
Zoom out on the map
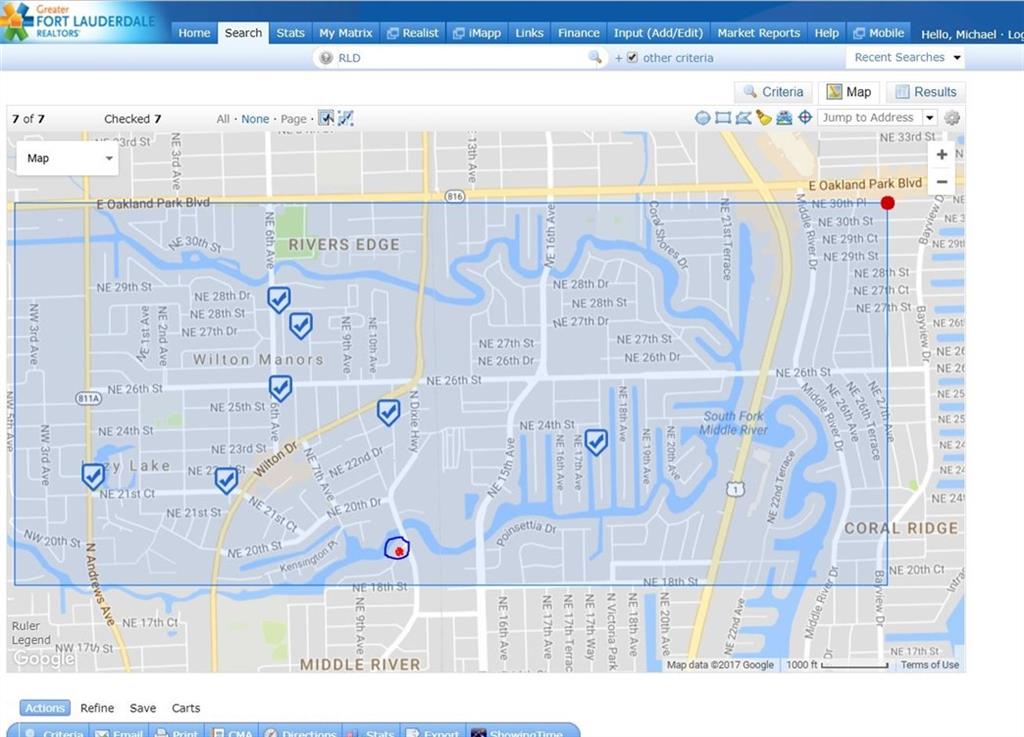(941, 182)
